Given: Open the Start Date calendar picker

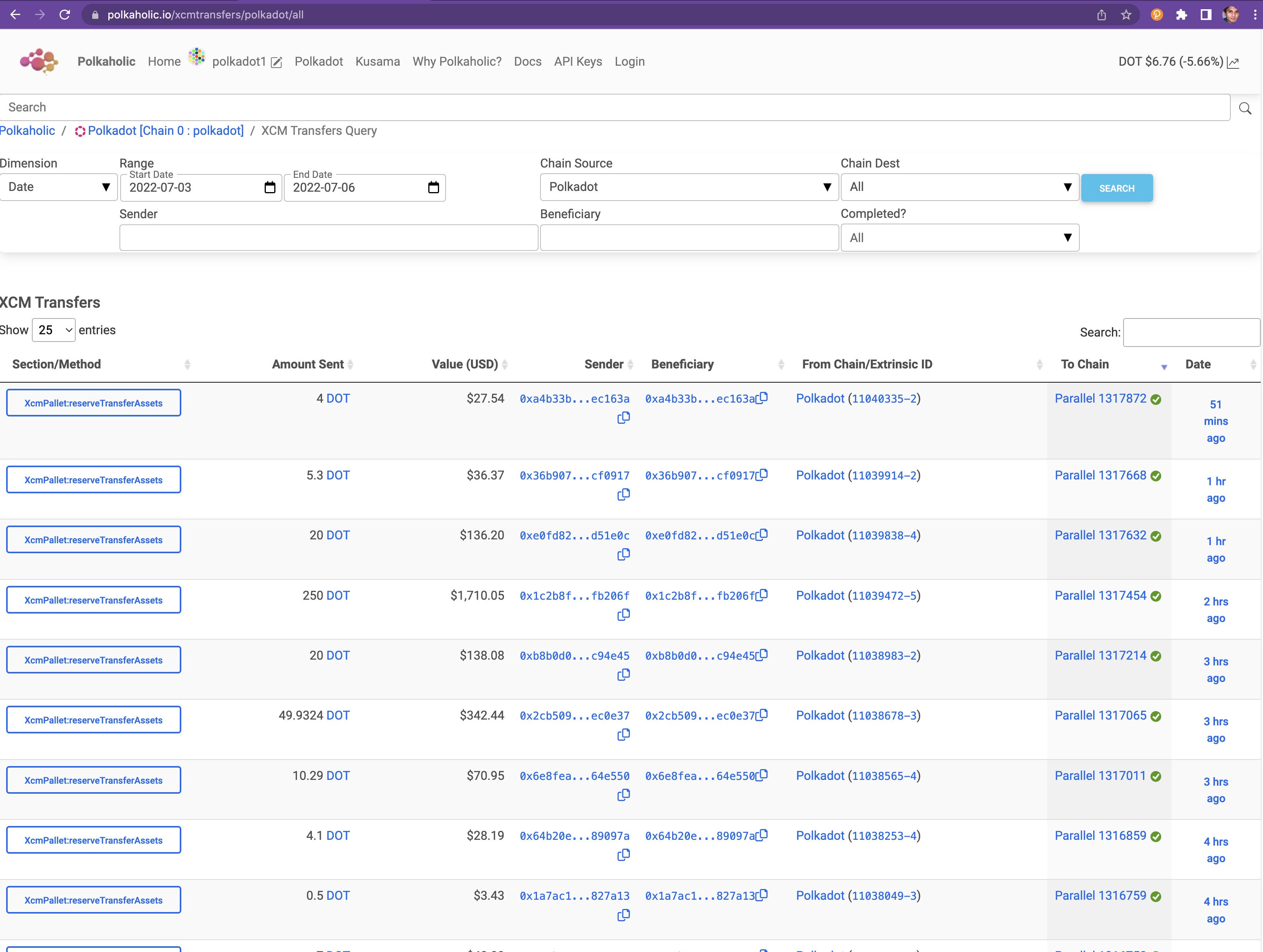Looking at the screenshot, I should tap(270, 187).
